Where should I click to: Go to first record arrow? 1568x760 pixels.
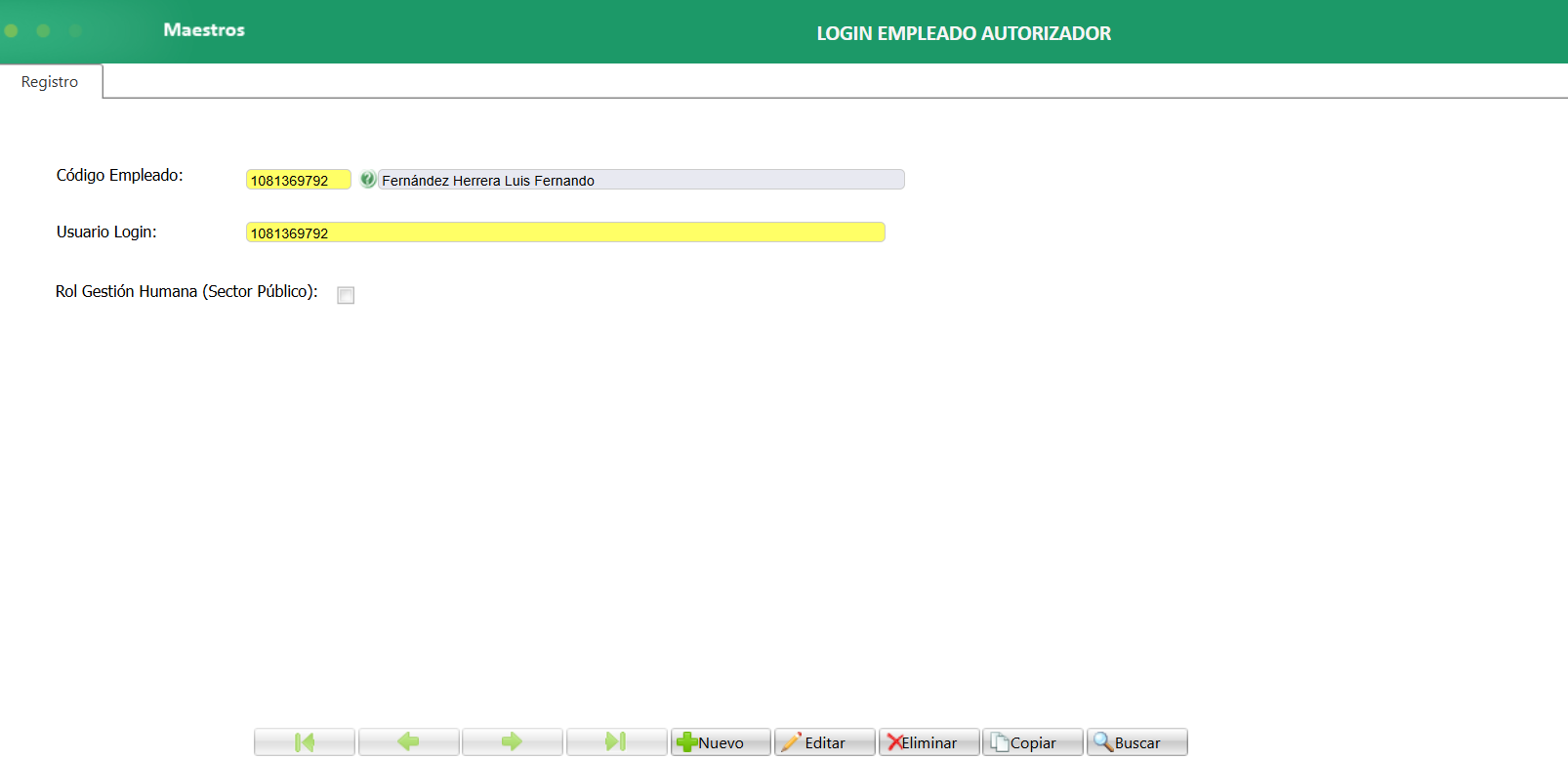[x=305, y=742]
